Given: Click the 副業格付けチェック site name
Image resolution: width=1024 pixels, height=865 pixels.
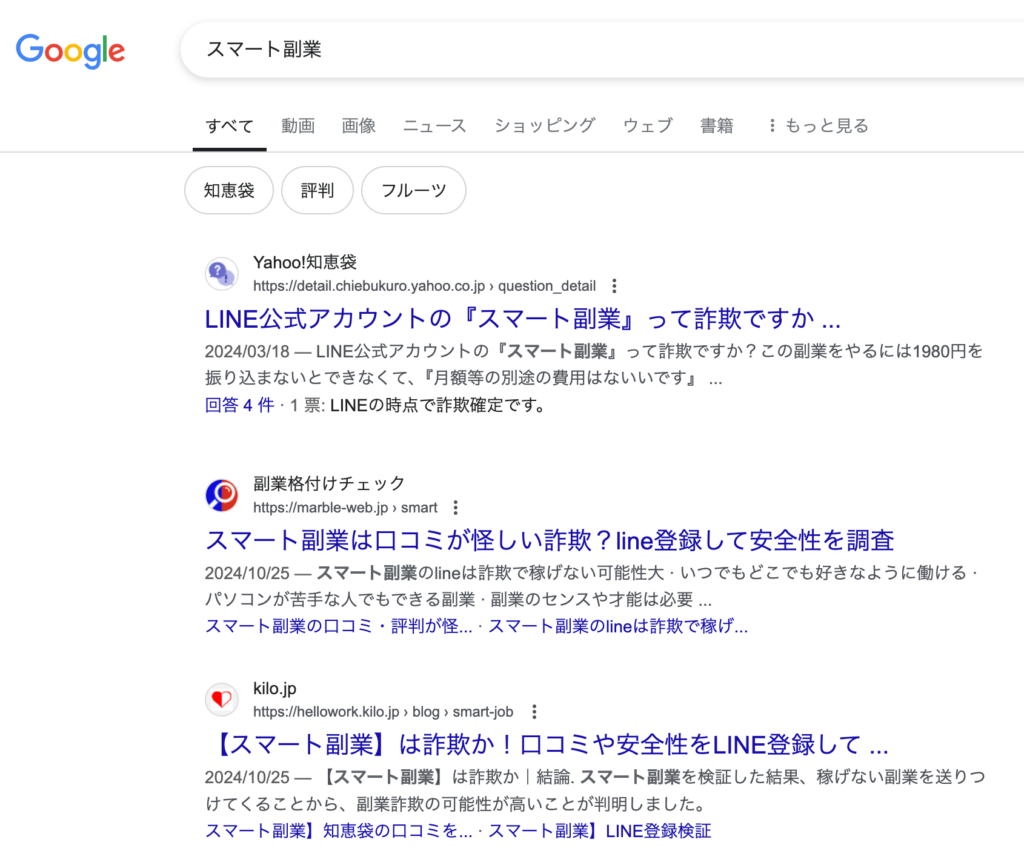Looking at the screenshot, I should tap(329, 484).
